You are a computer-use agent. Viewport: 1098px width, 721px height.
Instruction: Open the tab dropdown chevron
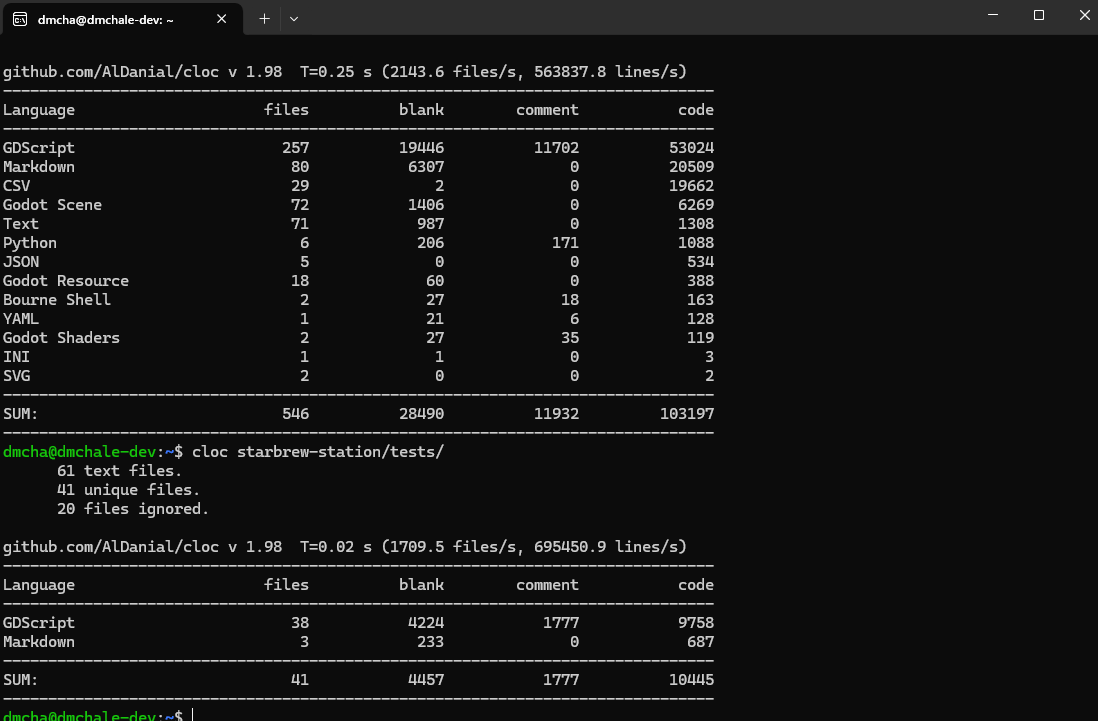(x=294, y=17)
